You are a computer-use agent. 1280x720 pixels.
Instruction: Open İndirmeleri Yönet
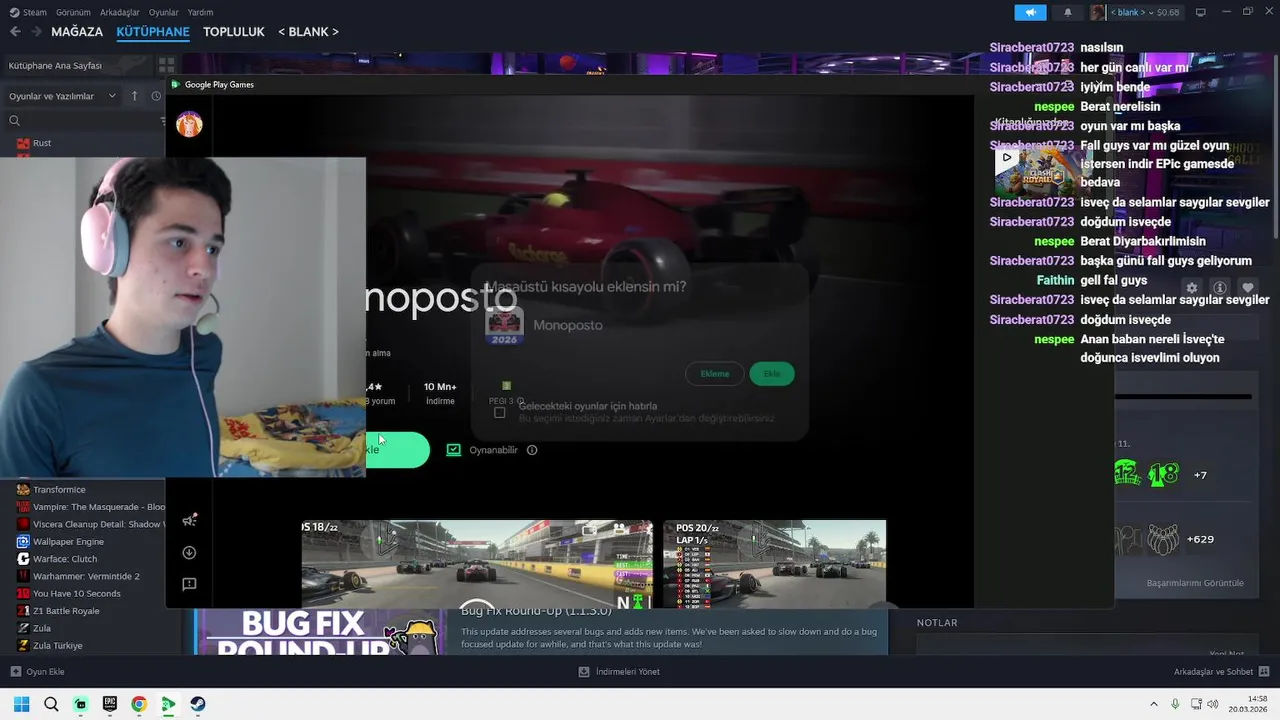tap(619, 671)
